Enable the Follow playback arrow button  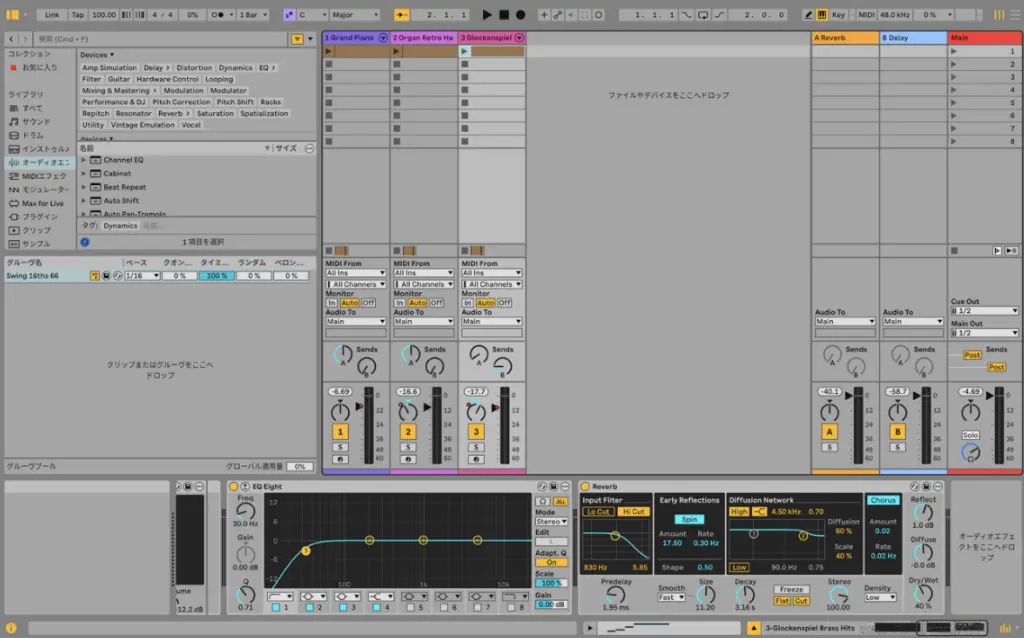[x=401, y=14]
